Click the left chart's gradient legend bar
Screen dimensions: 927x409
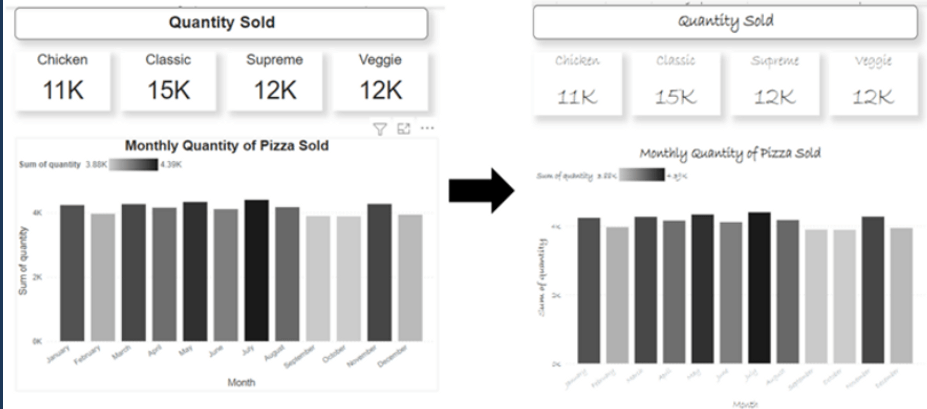click(134, 165)
